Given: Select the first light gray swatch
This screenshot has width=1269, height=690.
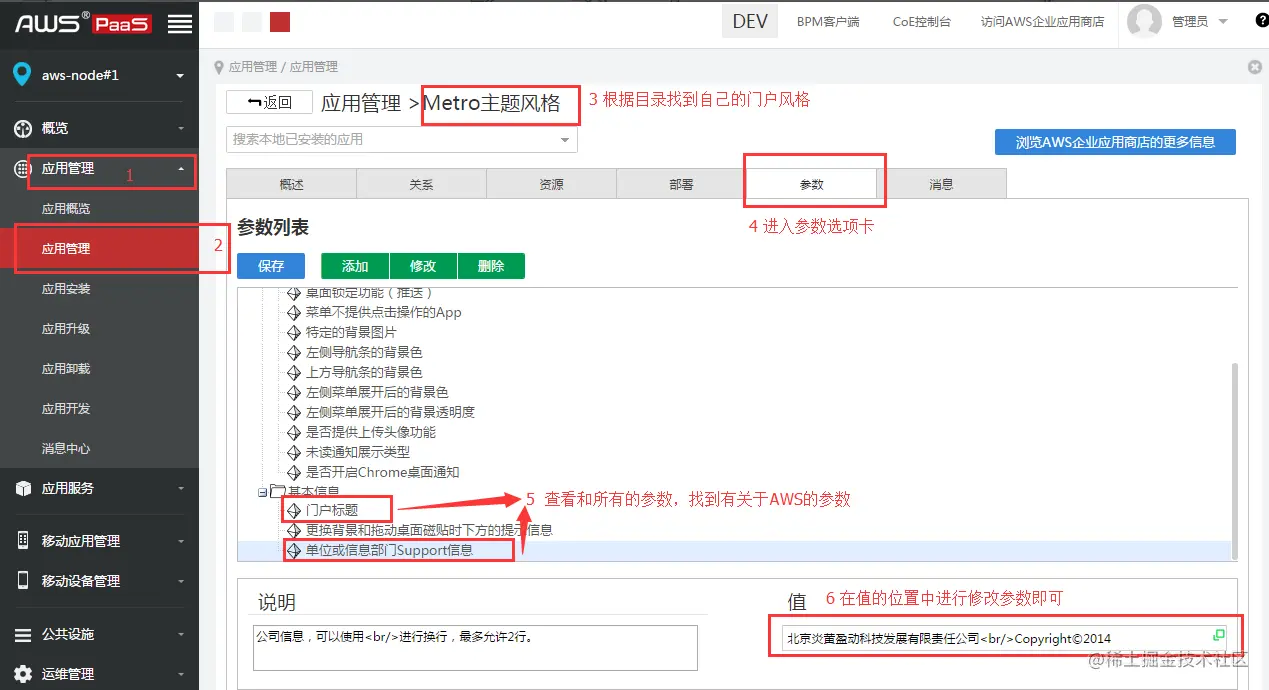Looking at the screenshot, I should click(x=224, y=22).
